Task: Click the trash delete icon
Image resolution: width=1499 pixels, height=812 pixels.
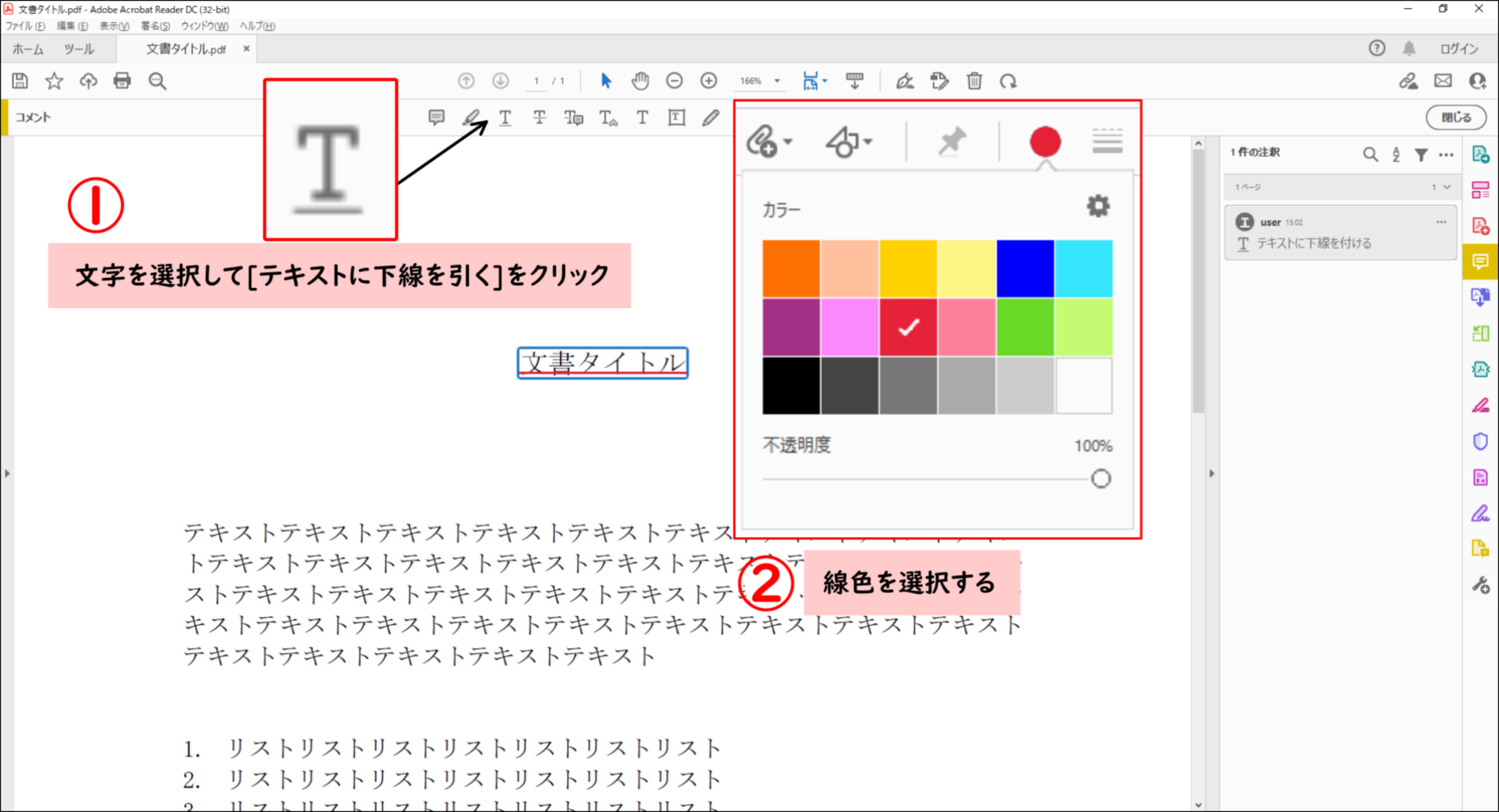Action: [x=974, y=81]
